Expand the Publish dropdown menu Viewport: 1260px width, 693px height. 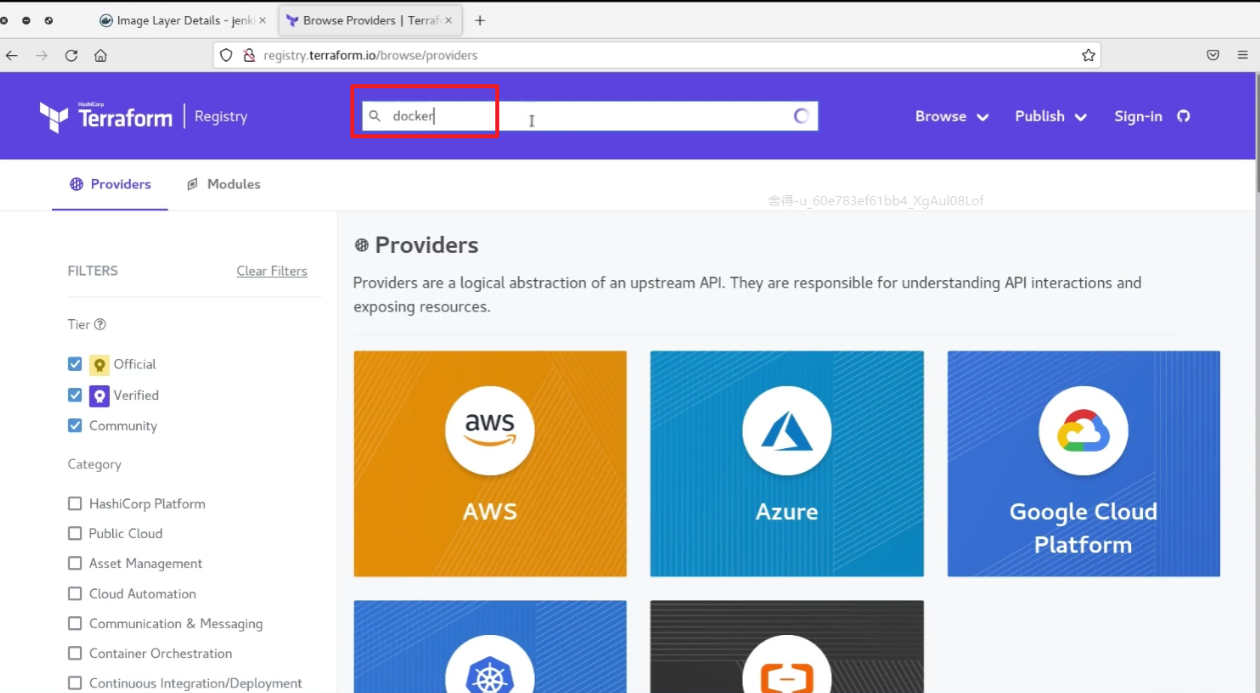point(1051,116)
